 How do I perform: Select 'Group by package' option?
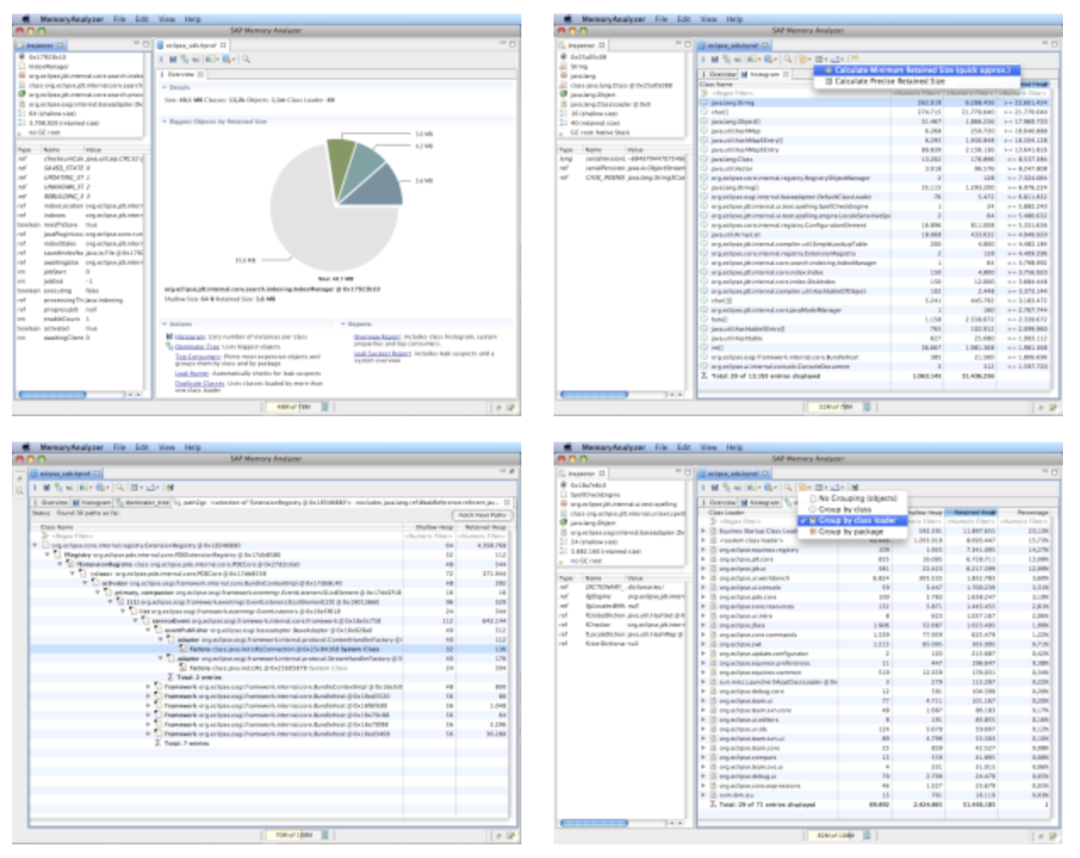pos(853,532)
